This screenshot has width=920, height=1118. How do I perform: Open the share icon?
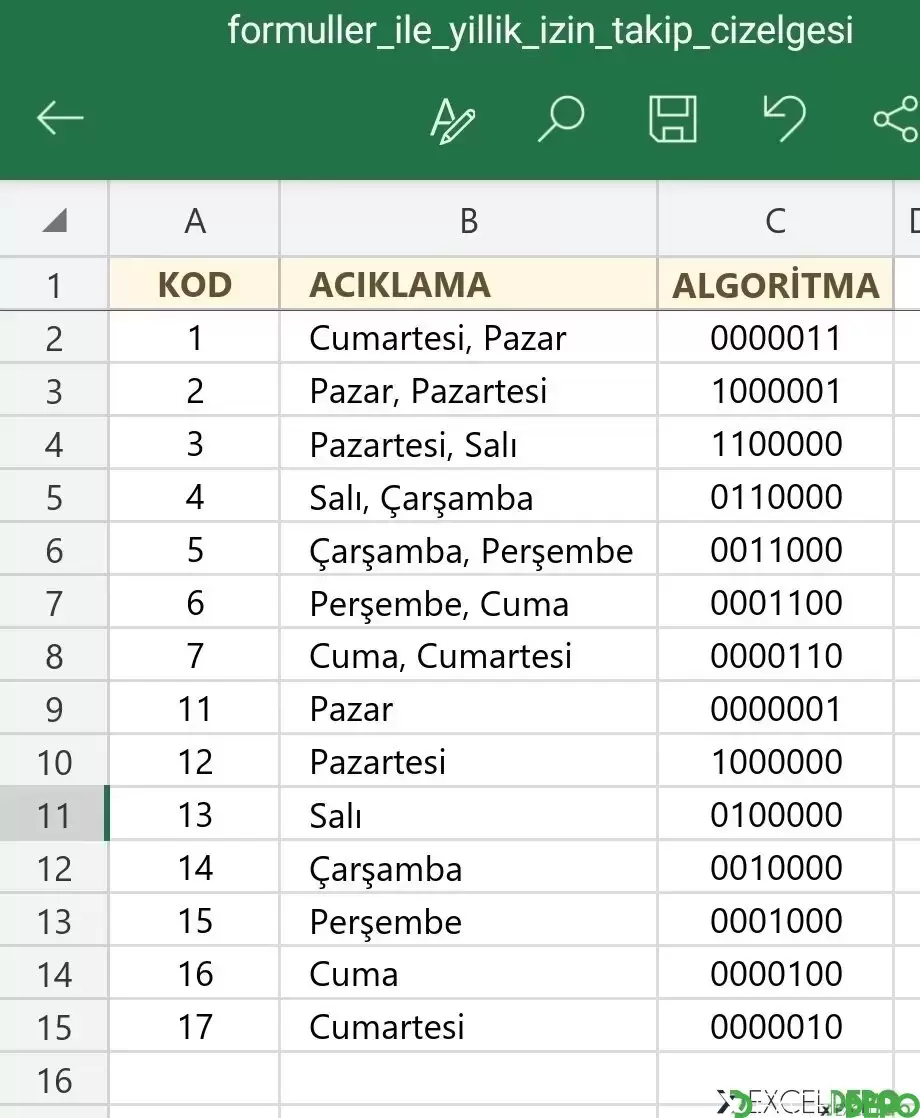896,118
